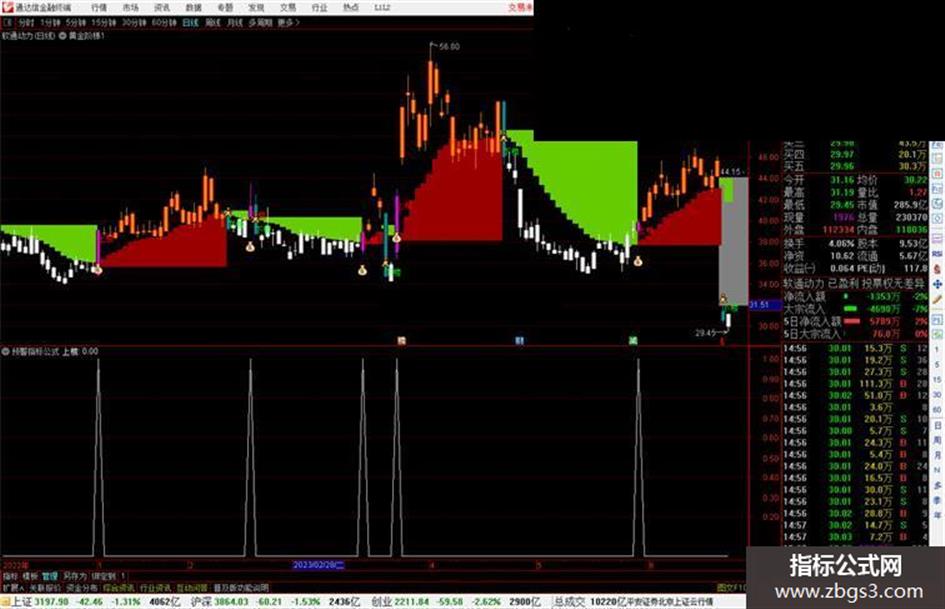
Task: Click the 上证 3197.90 index in status bar
Action: pyautogui.click(x=40, y=602)
